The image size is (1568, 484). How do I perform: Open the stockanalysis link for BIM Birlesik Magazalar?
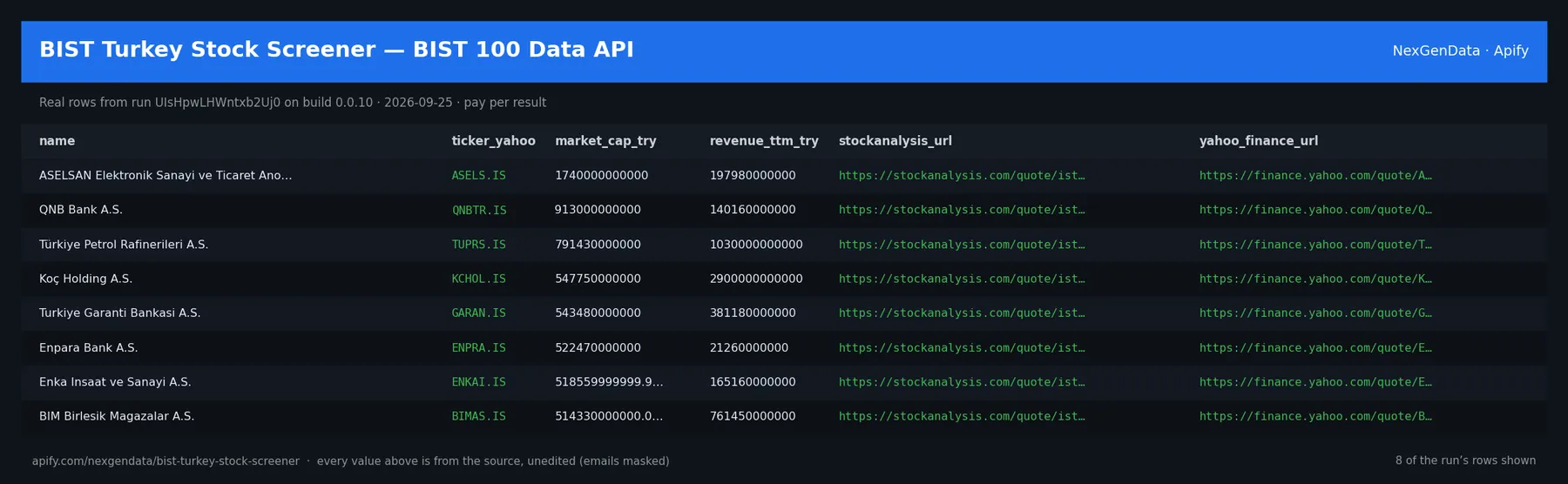[962, 416]
